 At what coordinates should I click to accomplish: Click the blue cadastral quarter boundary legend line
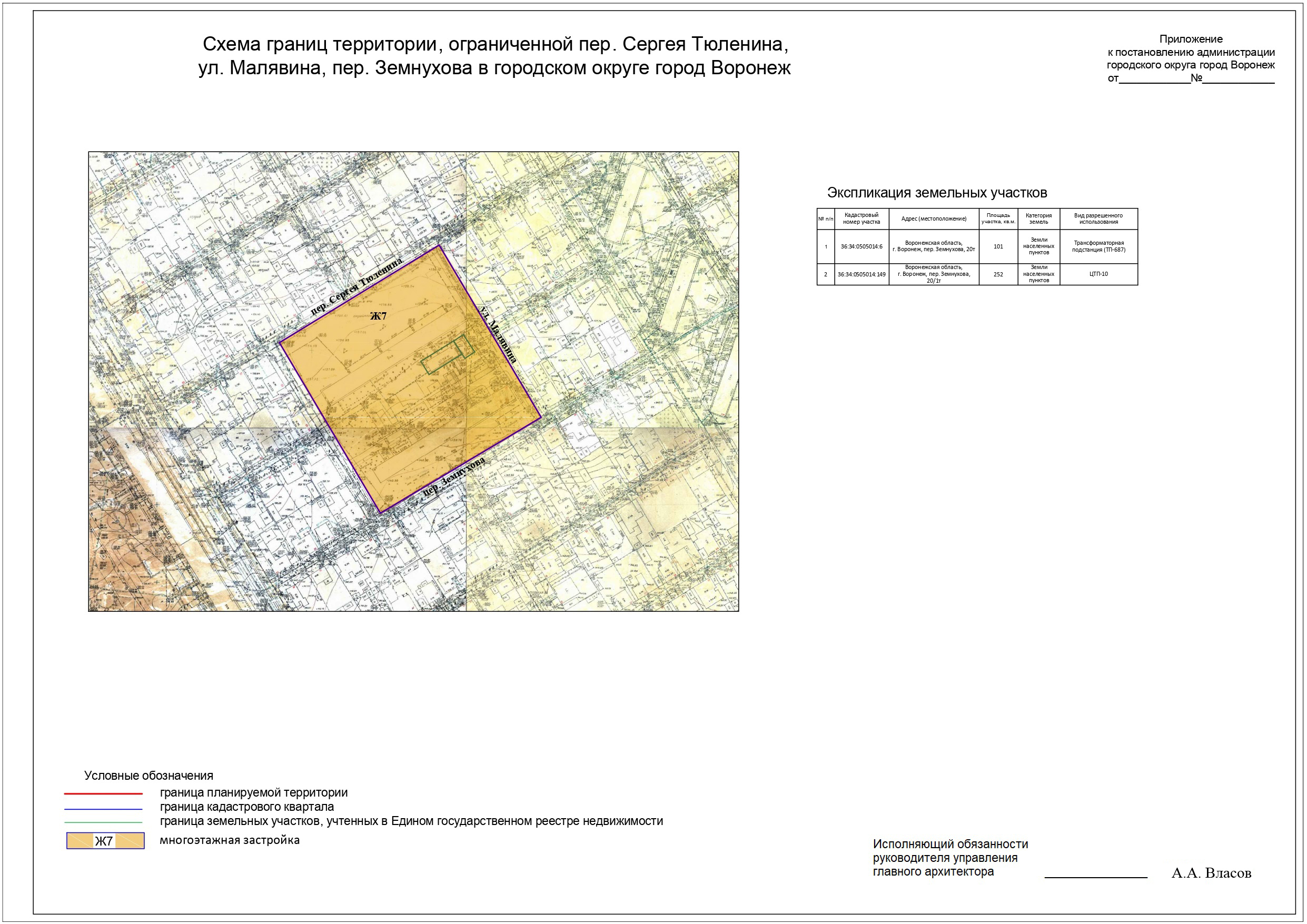tap(103, 809)
